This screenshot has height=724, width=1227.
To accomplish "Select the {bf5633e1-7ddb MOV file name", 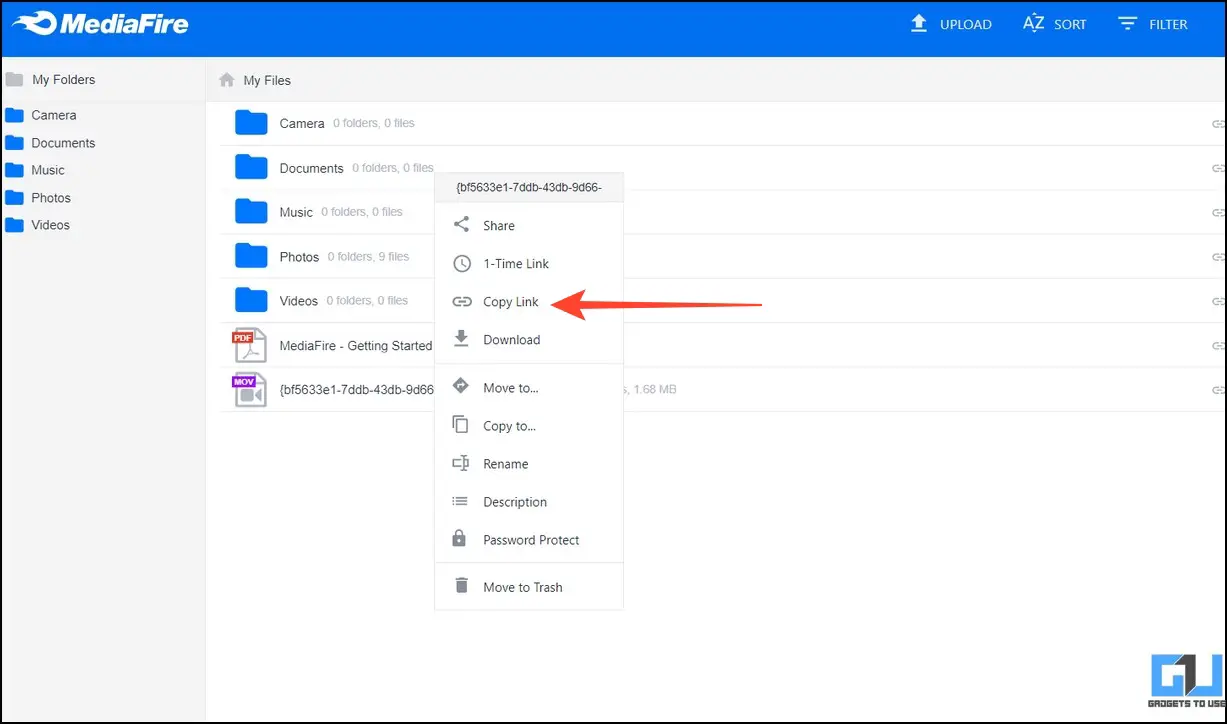I will [357, 390].
